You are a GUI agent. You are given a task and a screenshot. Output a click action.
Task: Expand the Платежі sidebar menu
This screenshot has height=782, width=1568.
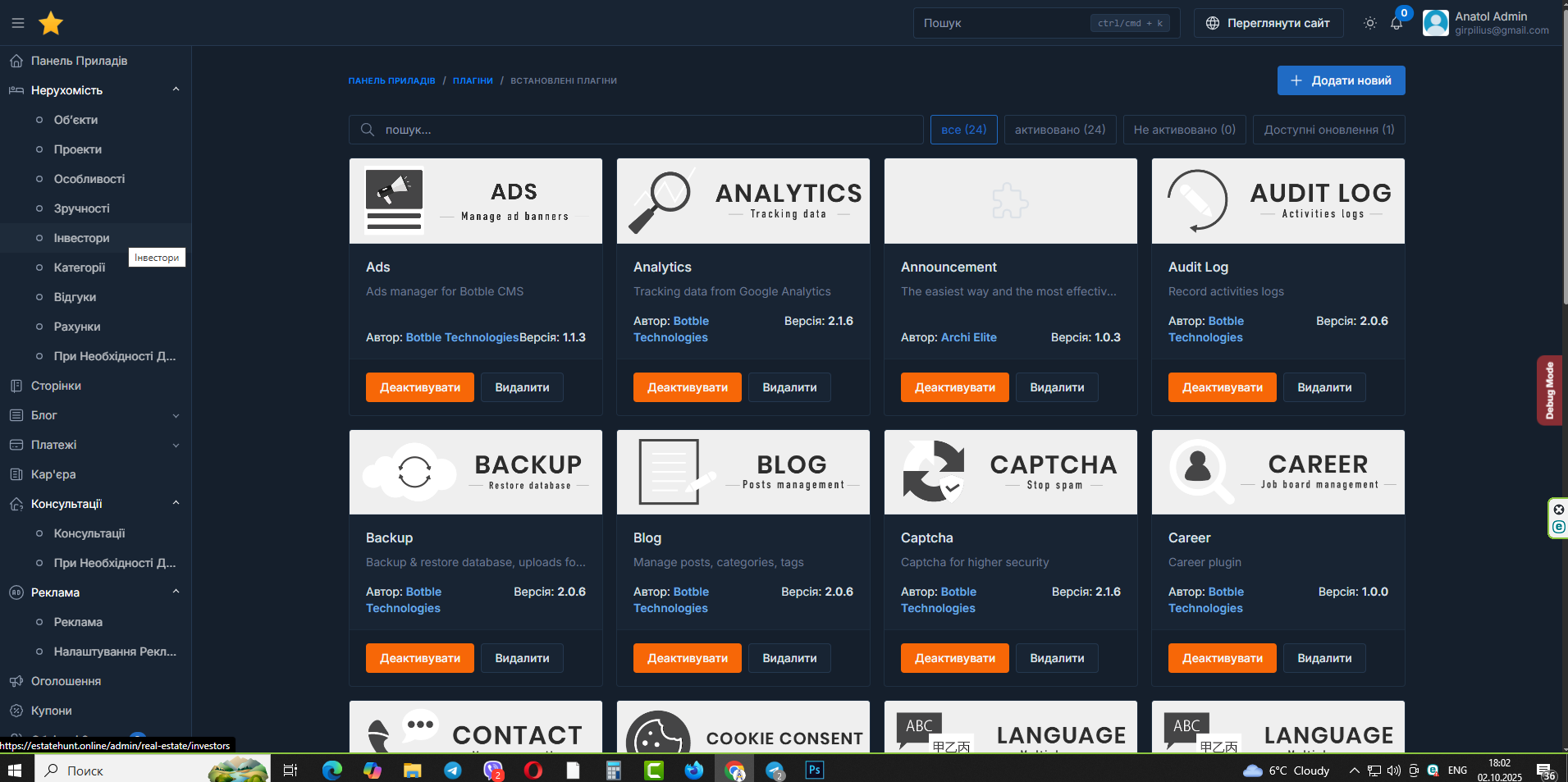(176, 445)
